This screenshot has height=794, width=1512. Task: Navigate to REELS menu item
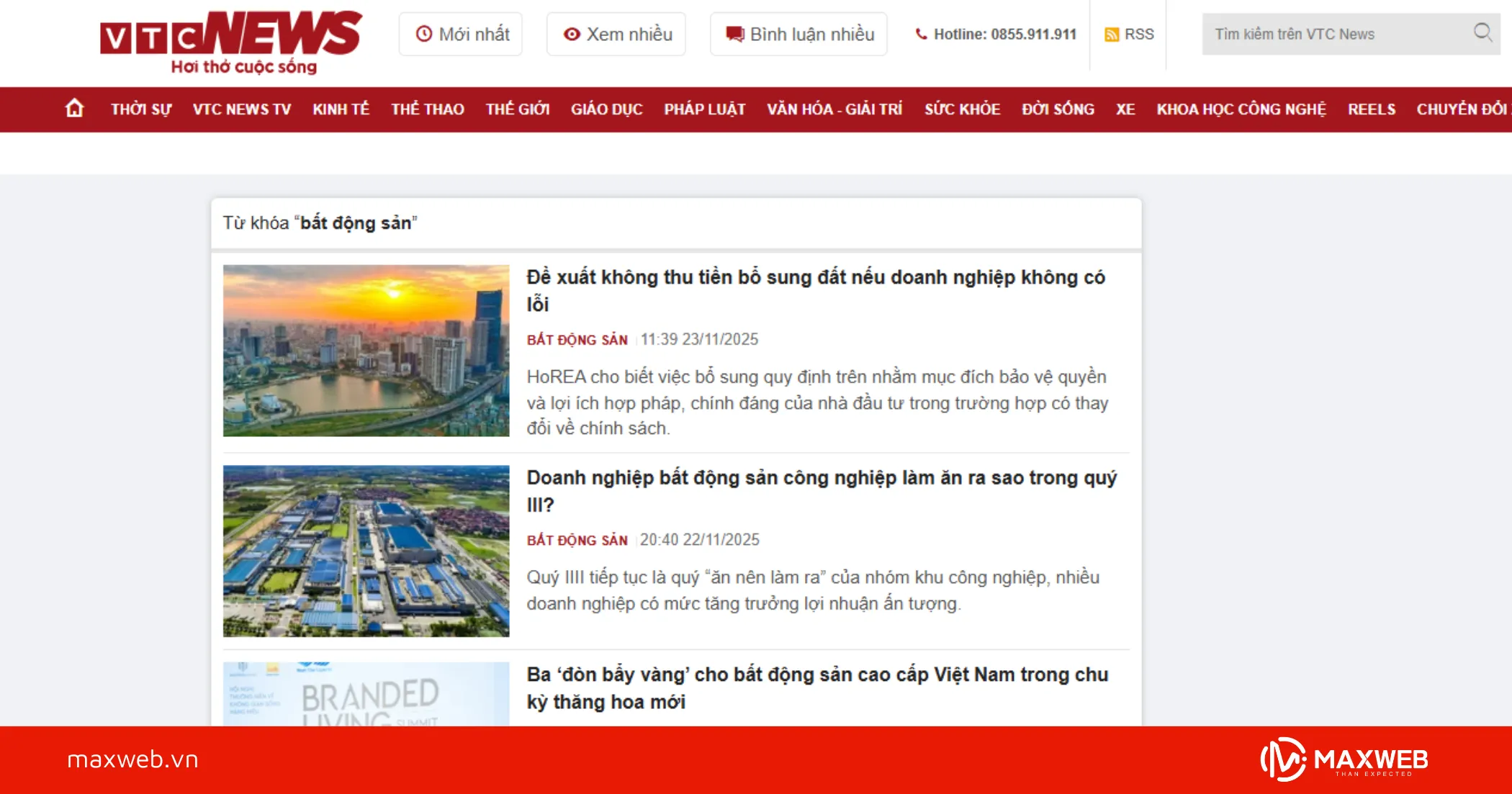coord(1372,109)
